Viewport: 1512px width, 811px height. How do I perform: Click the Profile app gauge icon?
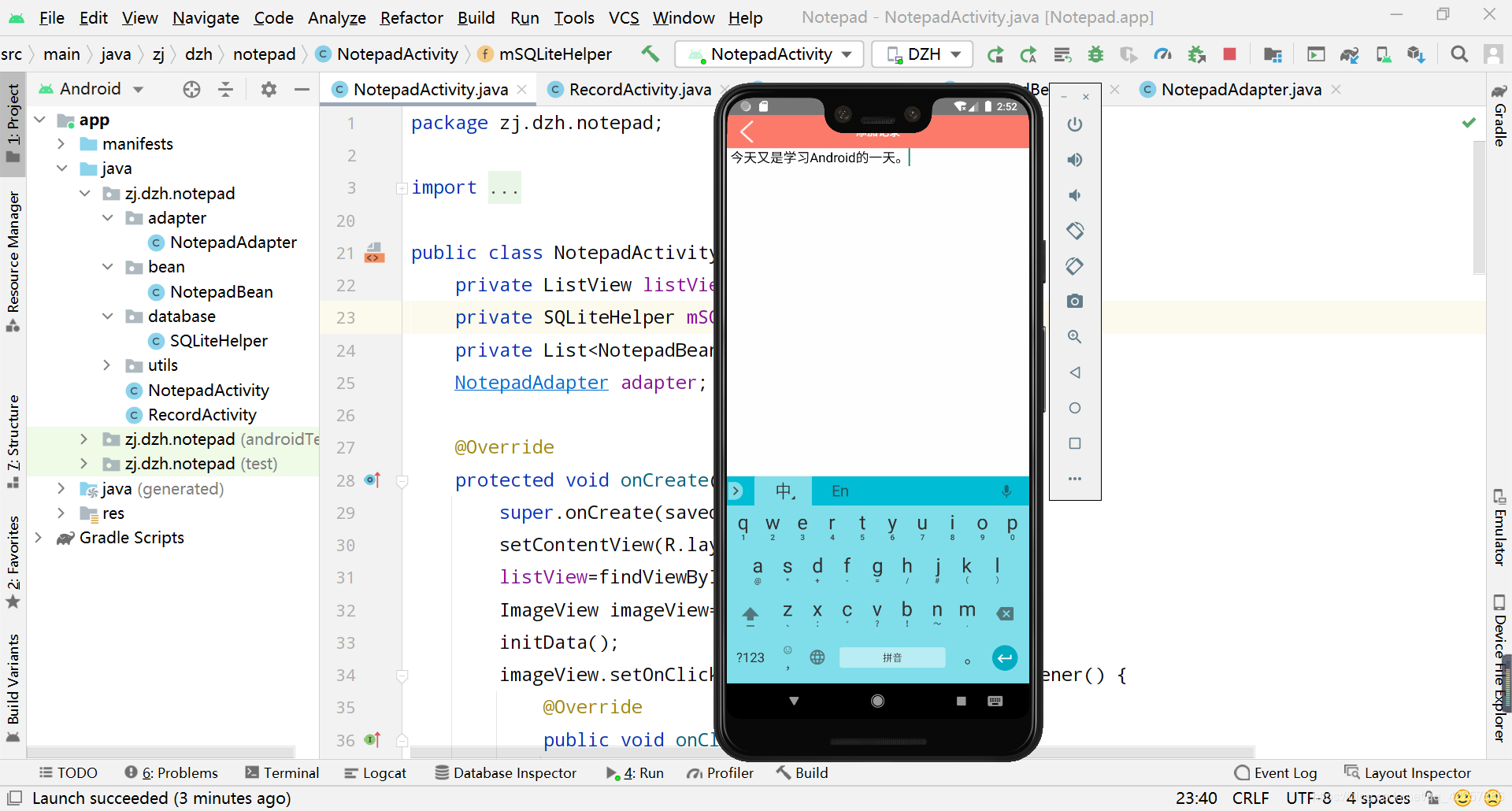coord(1162,54)
